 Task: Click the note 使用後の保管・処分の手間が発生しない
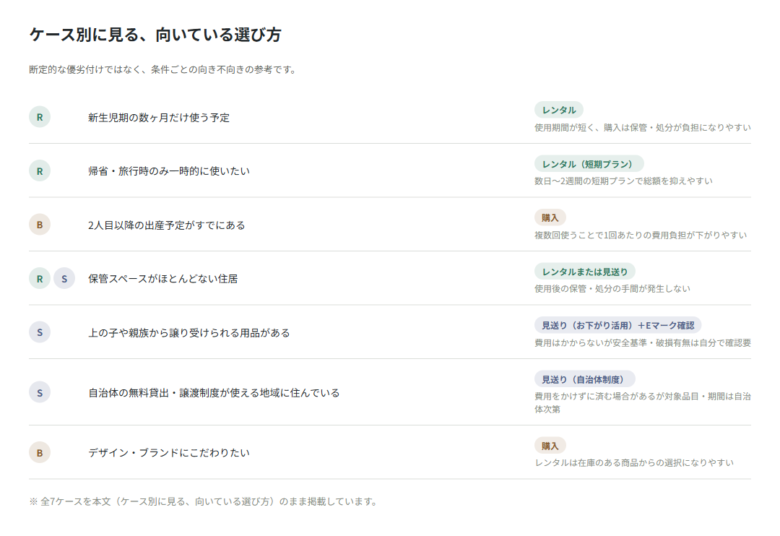tap(612, 289)
